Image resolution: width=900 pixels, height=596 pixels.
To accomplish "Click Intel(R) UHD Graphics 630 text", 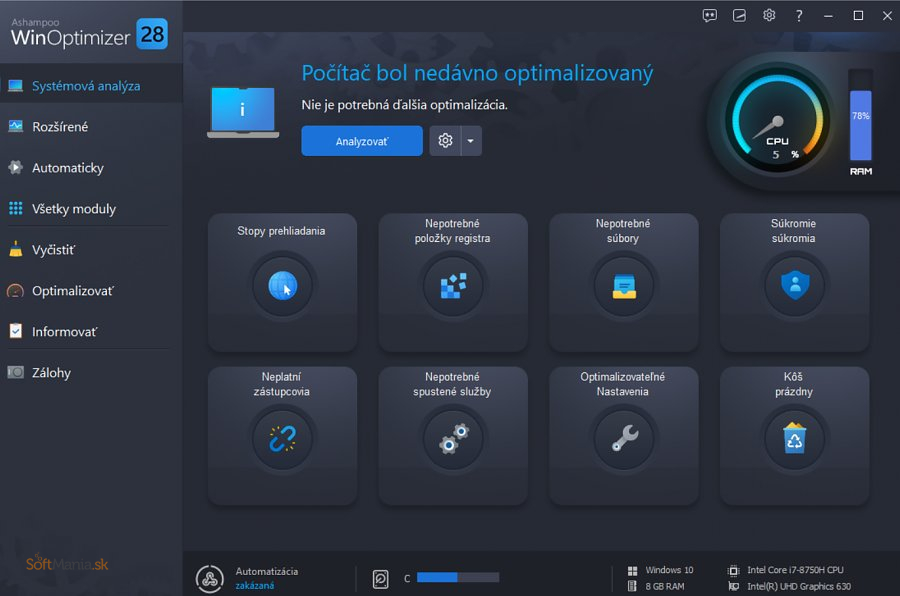I will 799,586.
